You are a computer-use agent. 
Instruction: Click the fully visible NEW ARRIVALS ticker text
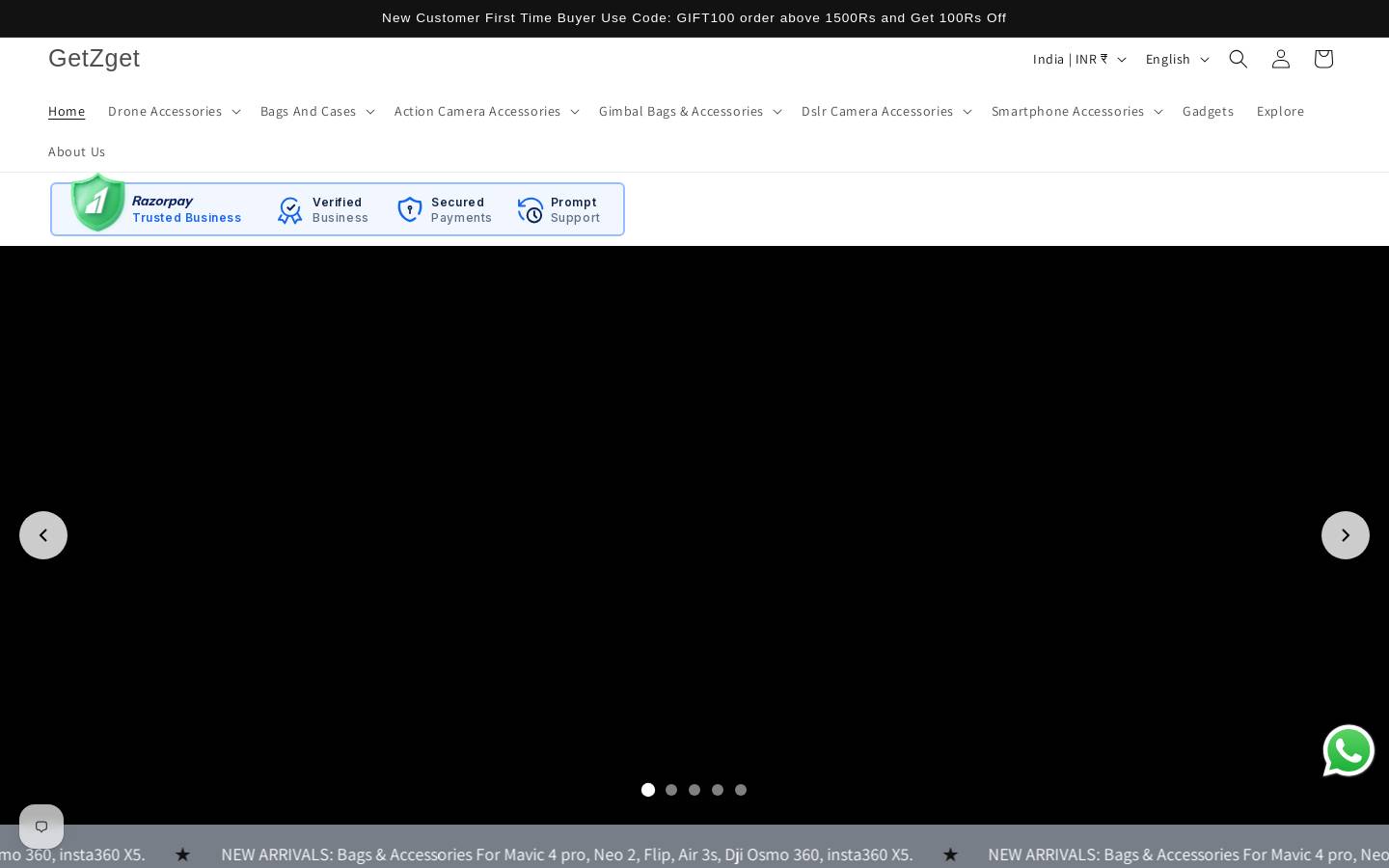(567, 854)
